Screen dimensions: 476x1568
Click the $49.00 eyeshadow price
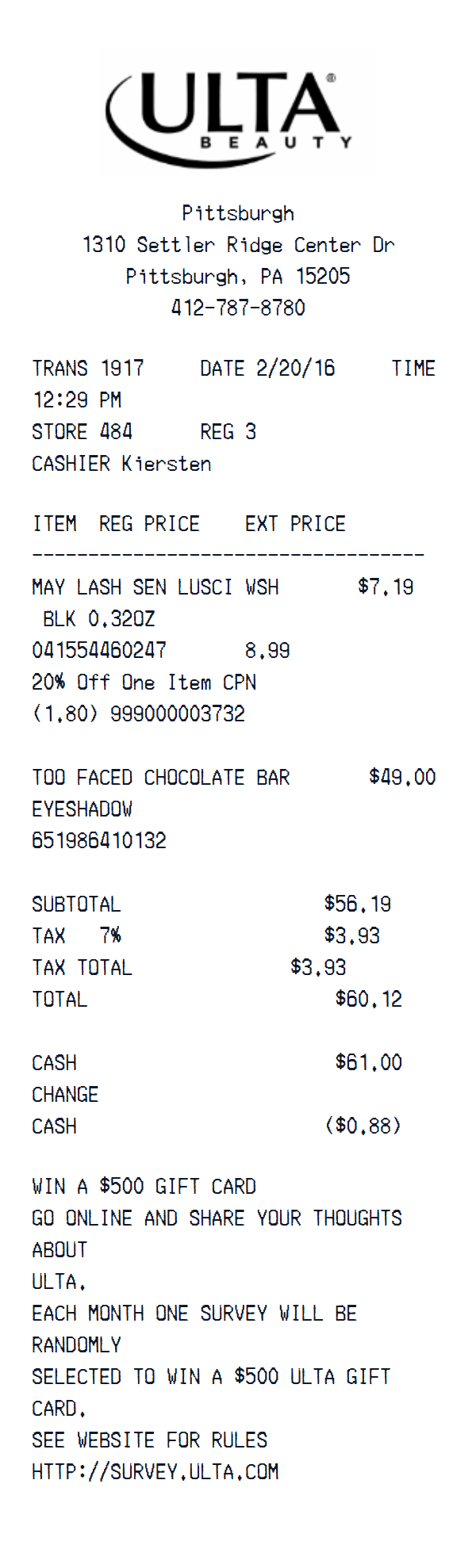[402, 777]
